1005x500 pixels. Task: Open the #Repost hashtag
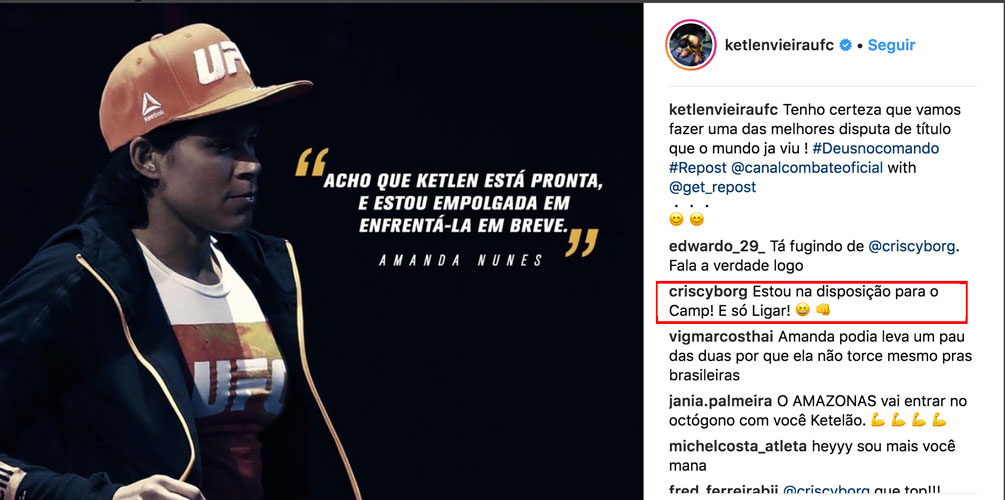[x=697, y=168]
